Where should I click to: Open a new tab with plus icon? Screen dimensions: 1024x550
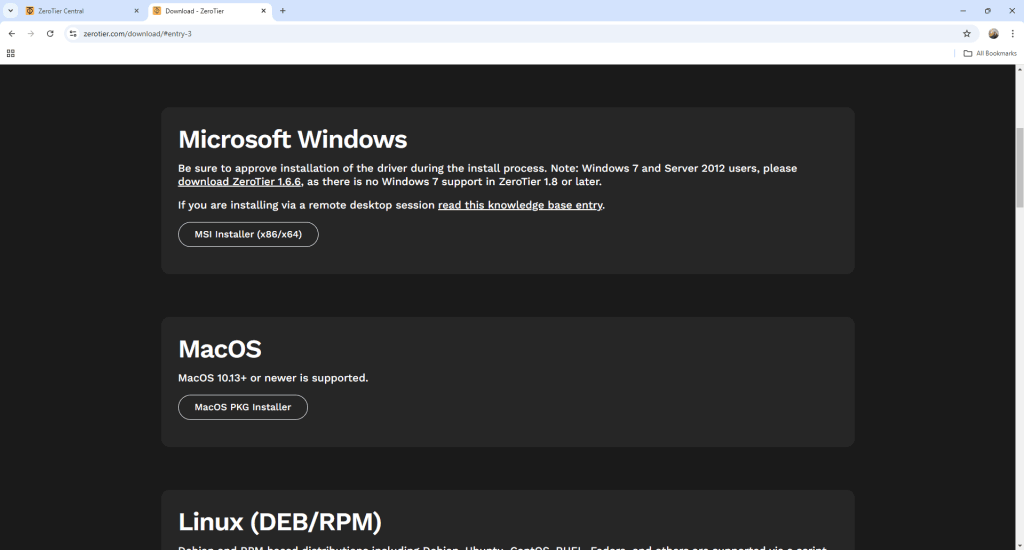click(x=283, y=11)
